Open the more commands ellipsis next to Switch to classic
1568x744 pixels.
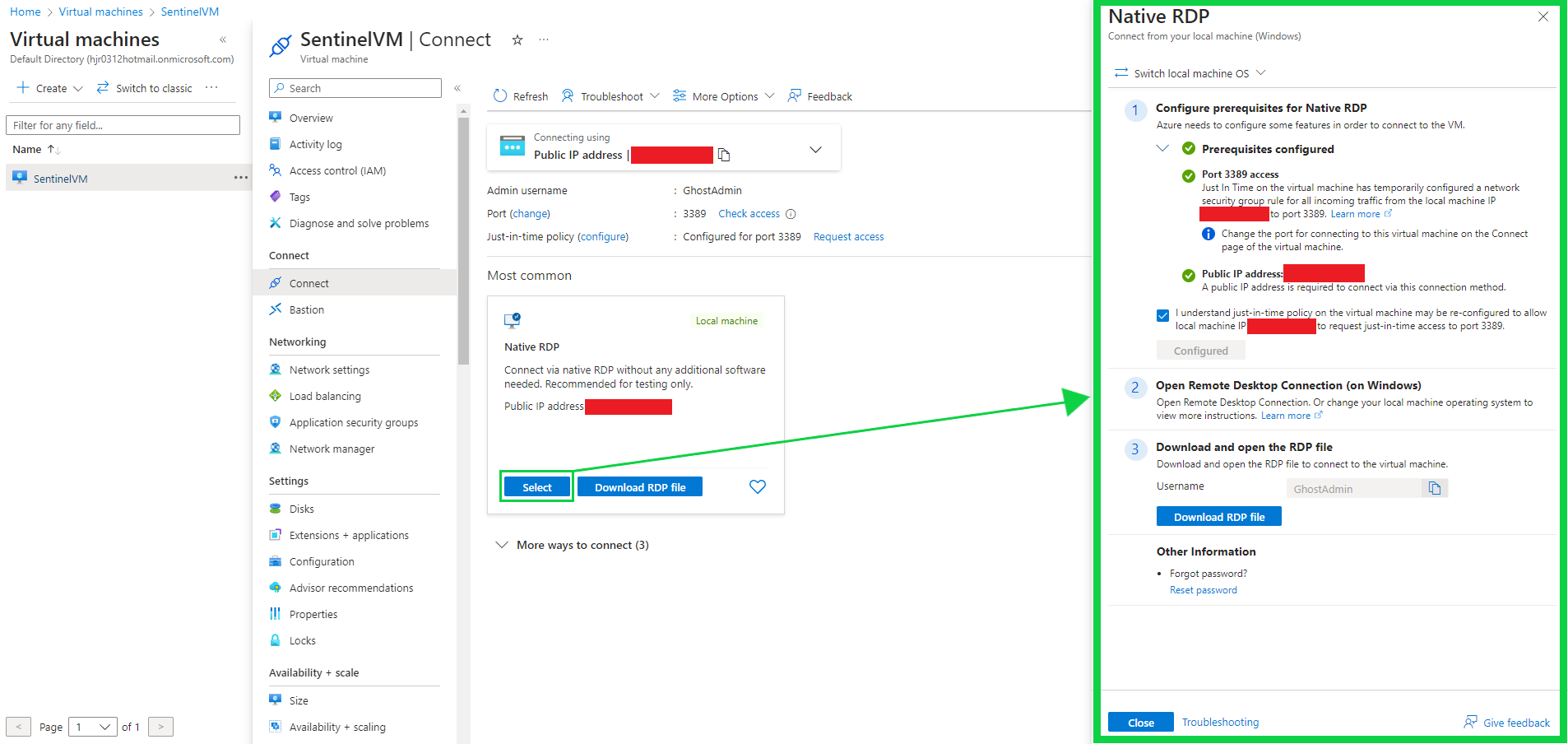coord(211,87)
